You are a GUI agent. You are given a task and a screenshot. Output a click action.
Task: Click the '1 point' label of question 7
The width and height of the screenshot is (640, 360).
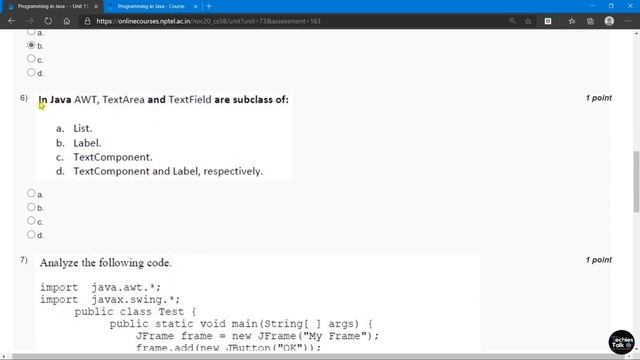pos(598,260)
